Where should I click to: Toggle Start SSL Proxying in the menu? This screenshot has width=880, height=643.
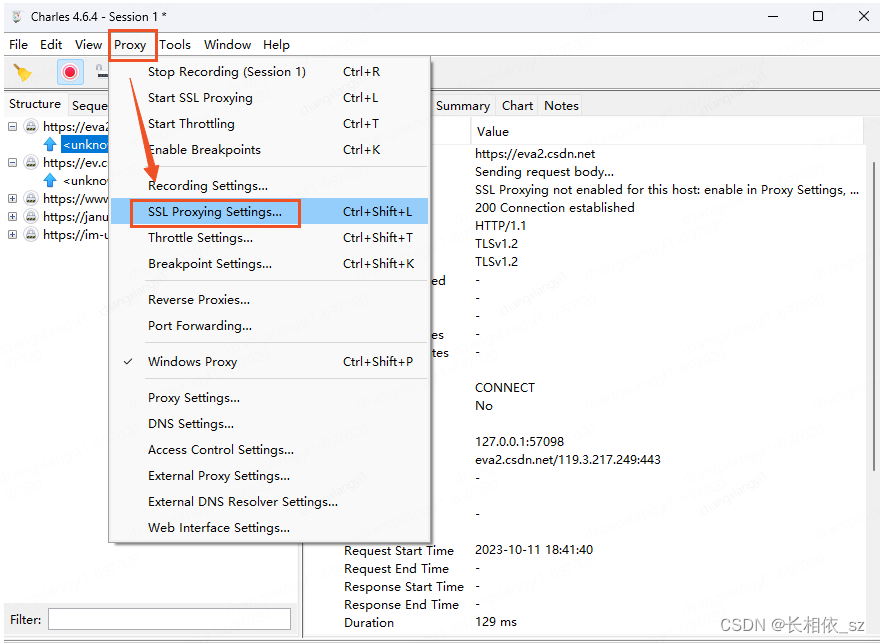[200, 97]
